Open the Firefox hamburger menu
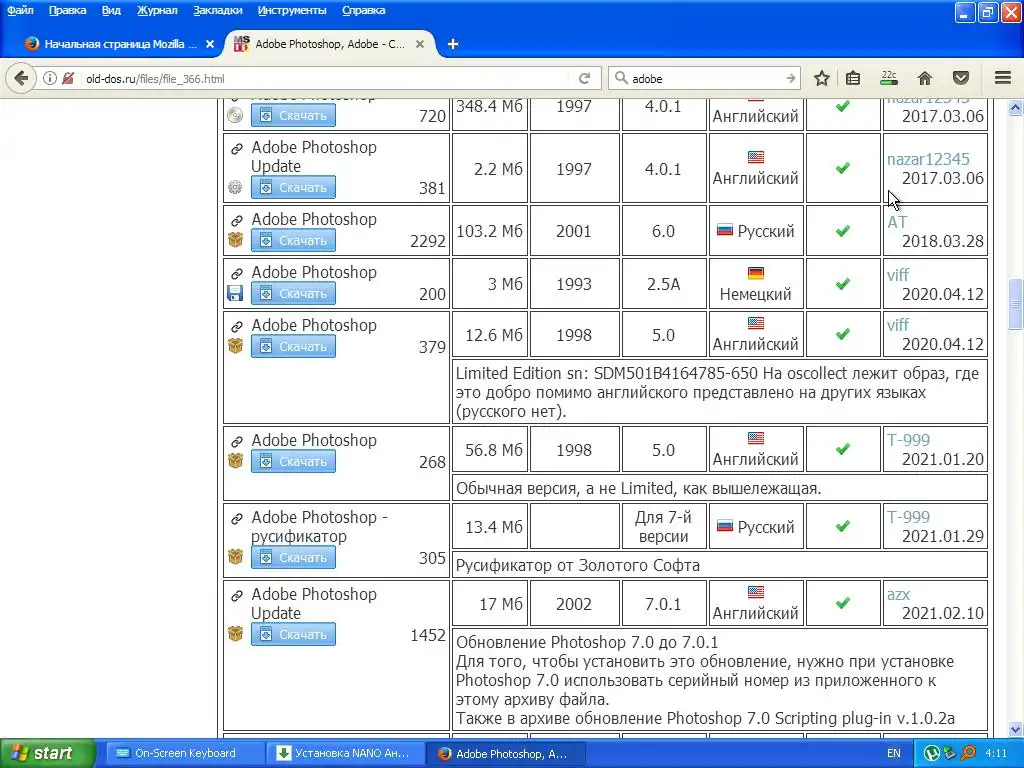Viewport: 1024px width, 768px height. click(x=1003, y=78)
